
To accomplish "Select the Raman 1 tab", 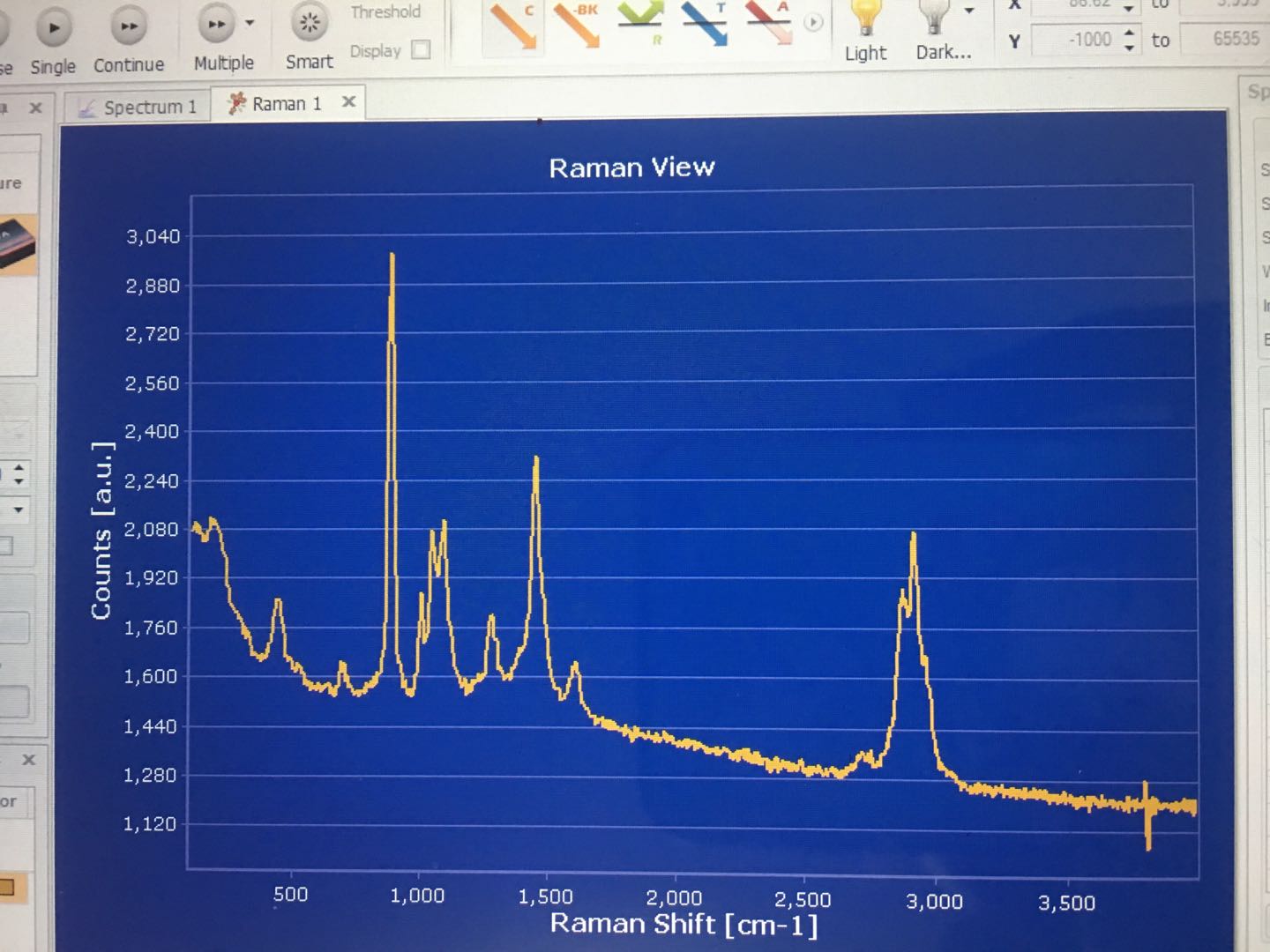I will (277, 104).
